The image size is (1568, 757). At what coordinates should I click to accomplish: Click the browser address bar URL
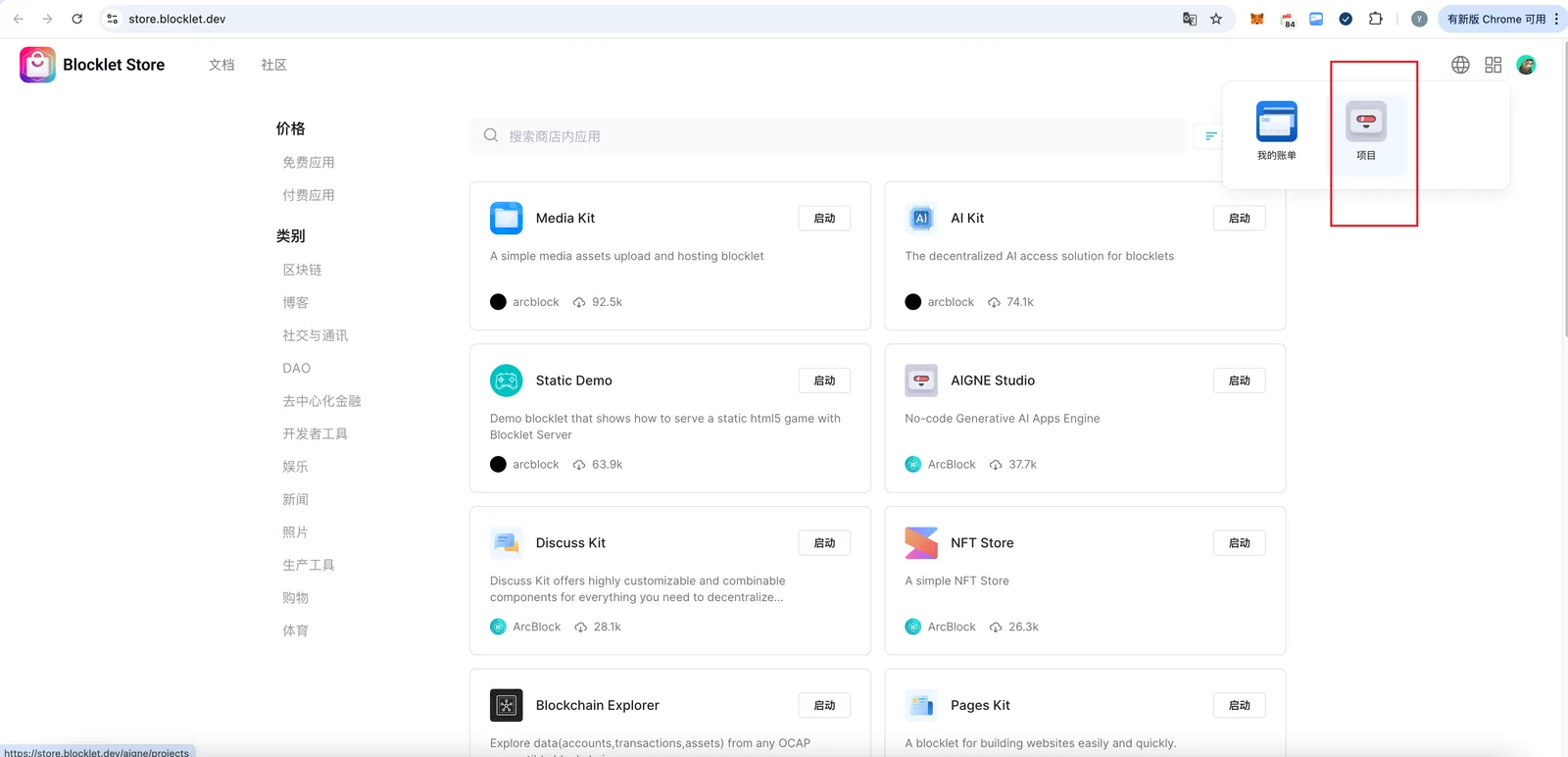click(177, 19)
